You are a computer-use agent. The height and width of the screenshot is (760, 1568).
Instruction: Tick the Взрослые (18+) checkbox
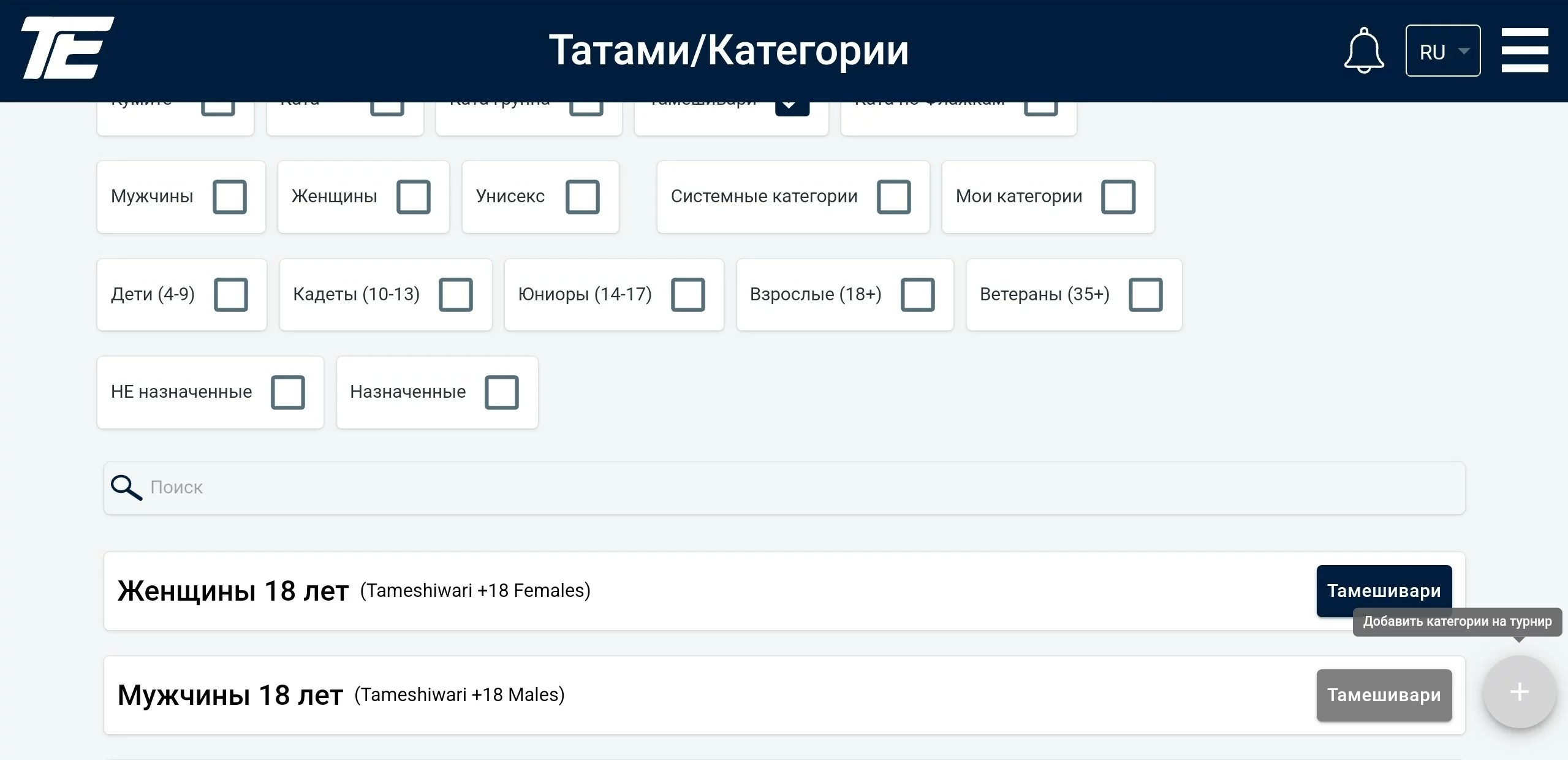(918, 295)
